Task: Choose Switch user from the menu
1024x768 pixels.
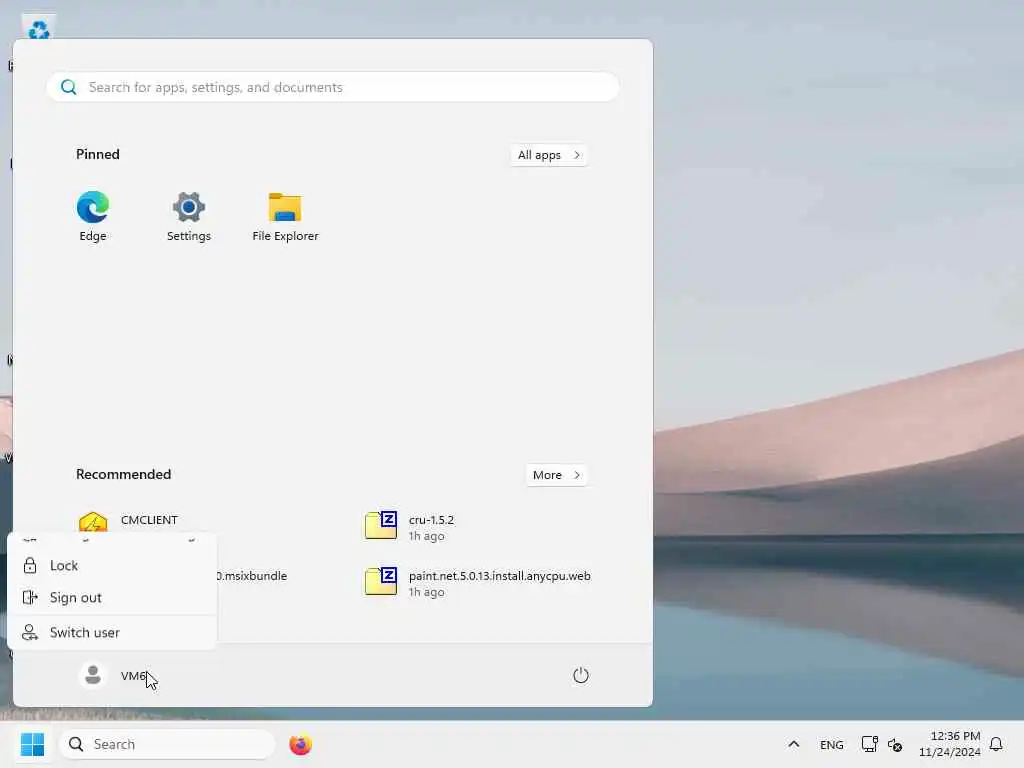Action: click(x=112, y=632)
